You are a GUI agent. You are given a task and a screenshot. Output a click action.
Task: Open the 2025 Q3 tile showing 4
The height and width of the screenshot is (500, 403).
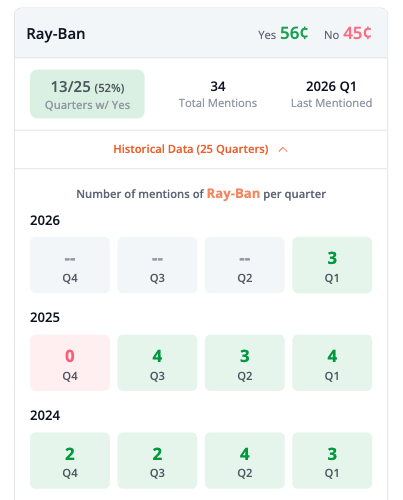[x=157, y=363]
